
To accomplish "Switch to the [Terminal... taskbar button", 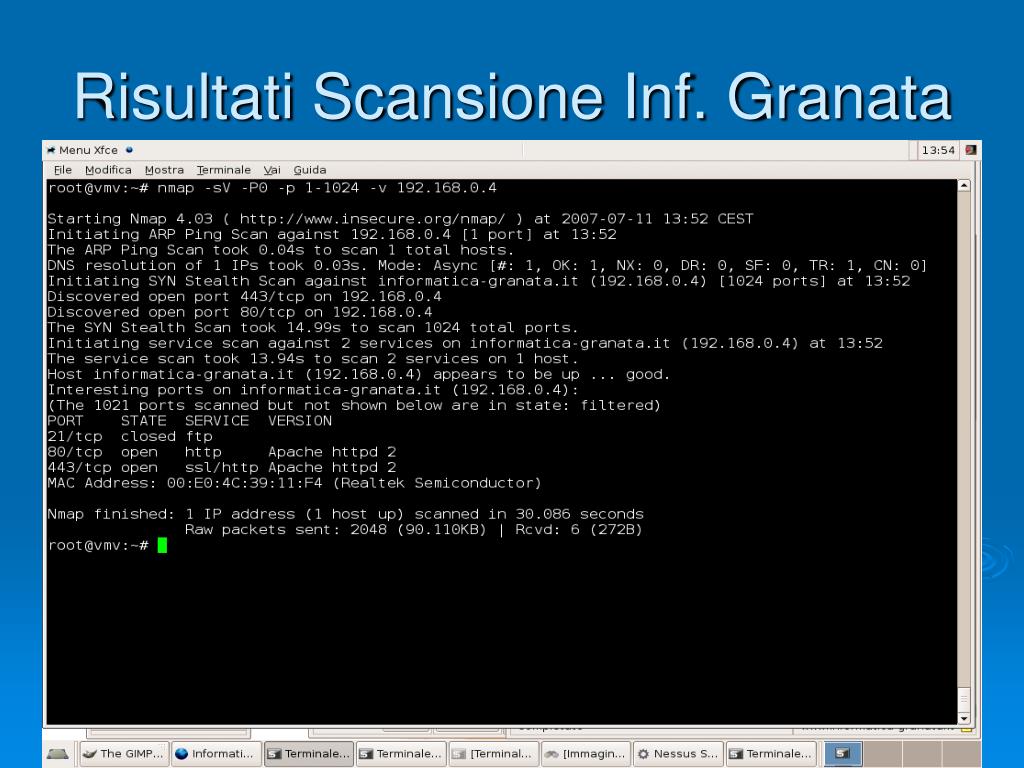I will pyautogui.click(x=494, y=754).
